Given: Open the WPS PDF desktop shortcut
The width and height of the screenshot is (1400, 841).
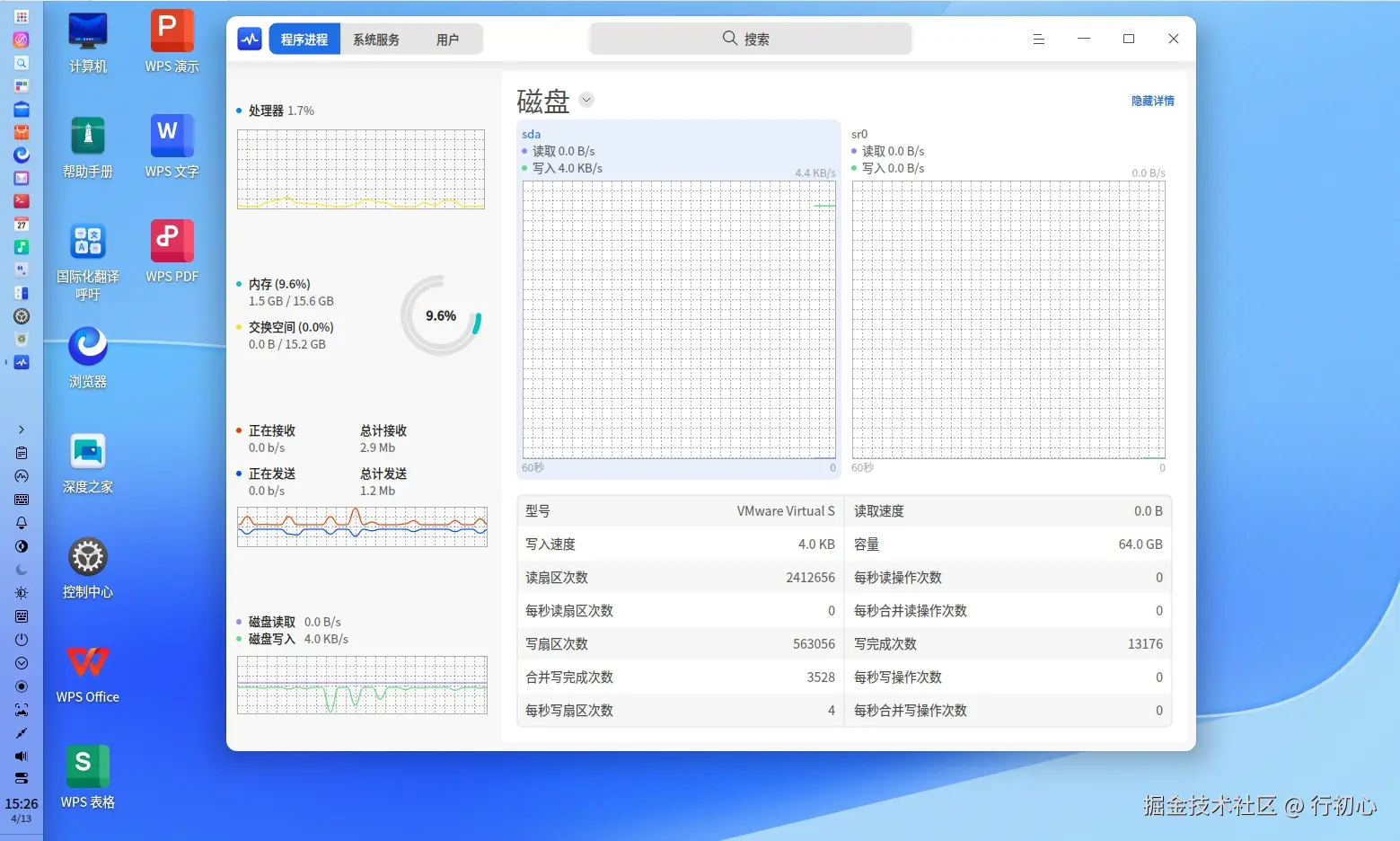Looking at the screenshot, I should (172, 253).
